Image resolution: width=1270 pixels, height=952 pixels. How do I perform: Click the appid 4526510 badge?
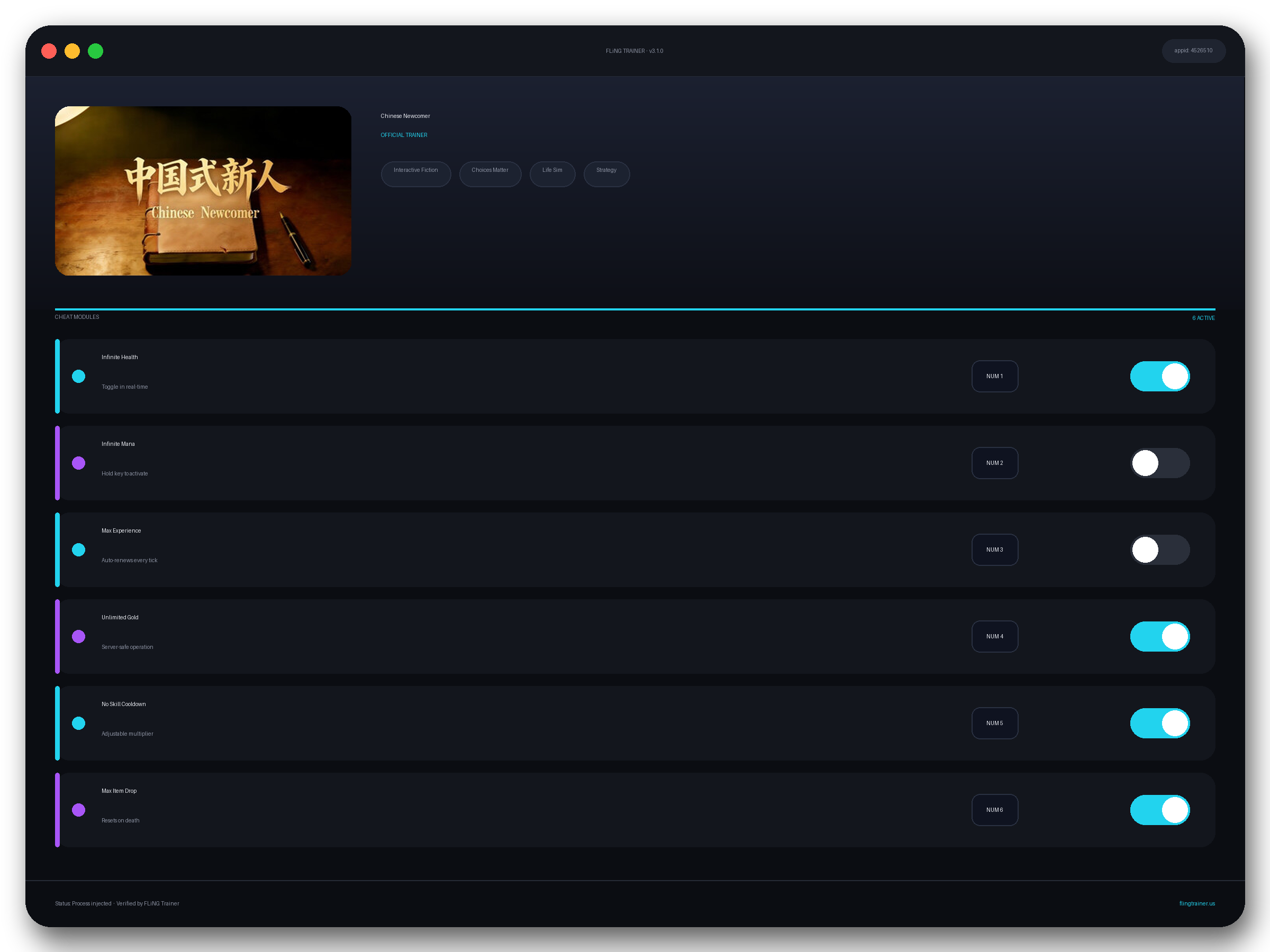click(1193, 50)
